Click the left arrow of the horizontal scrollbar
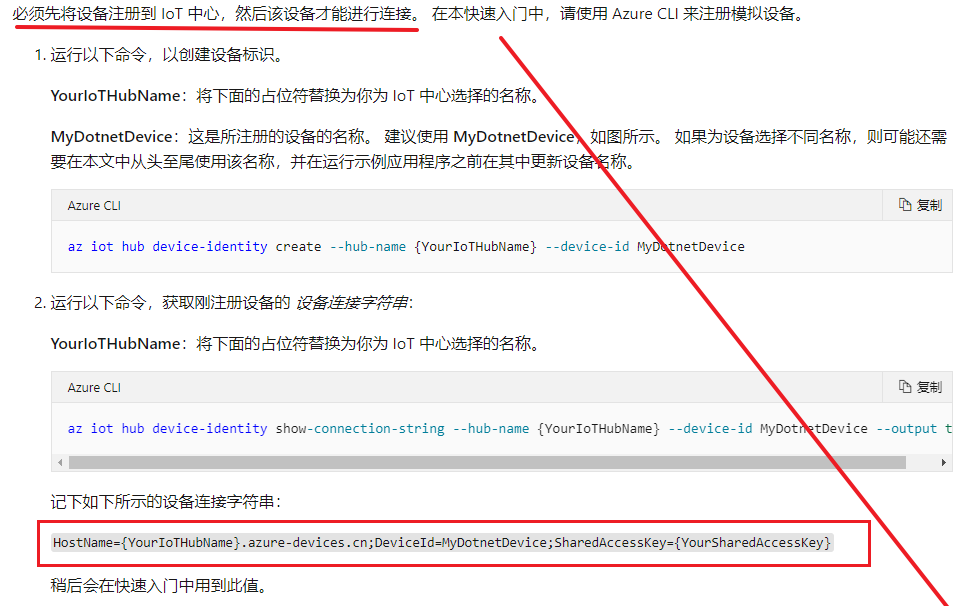 click(61, 463)
